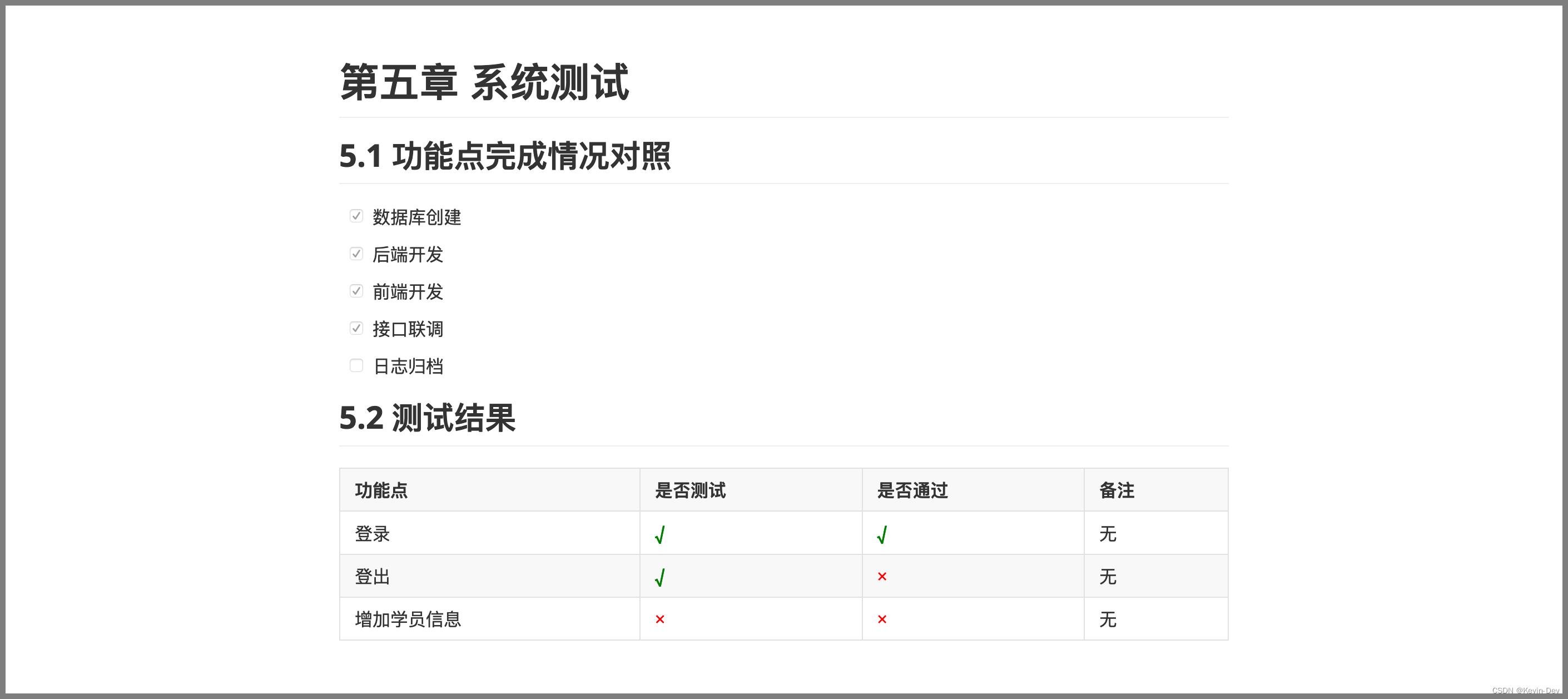Click the 数据库创建 list item text
This screenshot has width=1568, height=699.
pyautogui.click(x=416, y=217)
